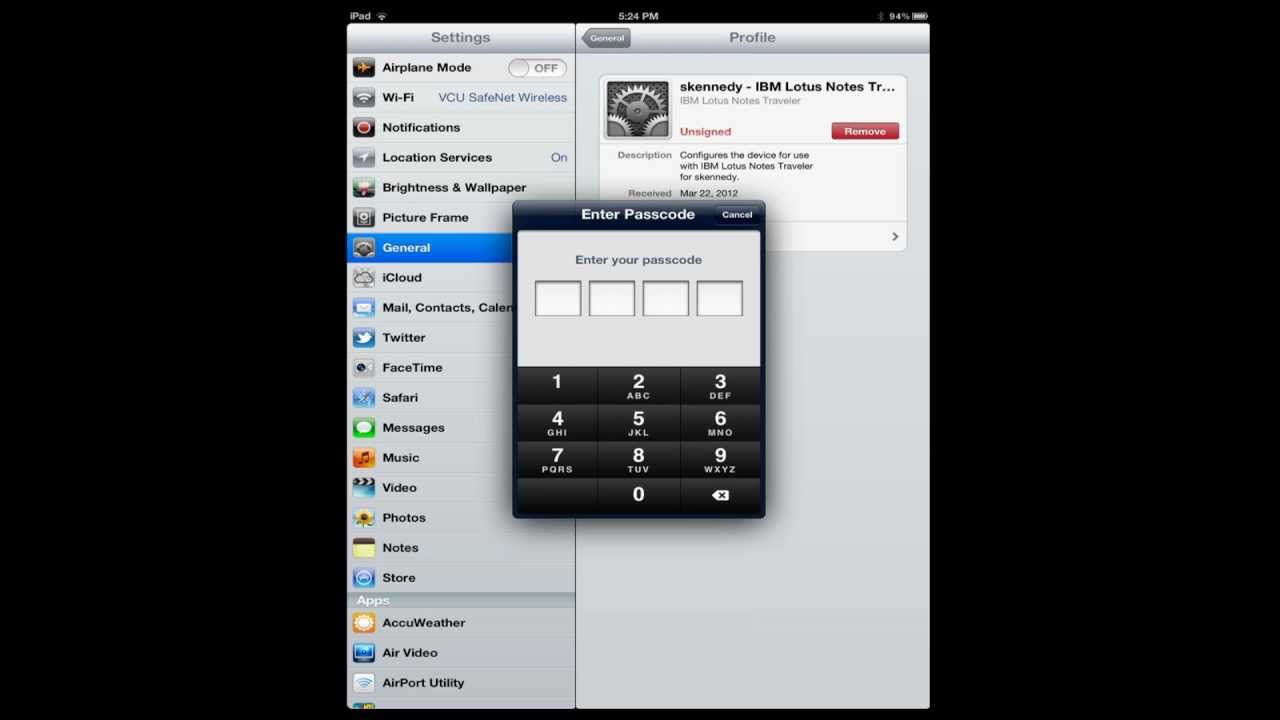The height and width of the screenshot is (720, 1280).
Task: Open the Wi-Fi settings icon
Action: click(x=364, y=98)
